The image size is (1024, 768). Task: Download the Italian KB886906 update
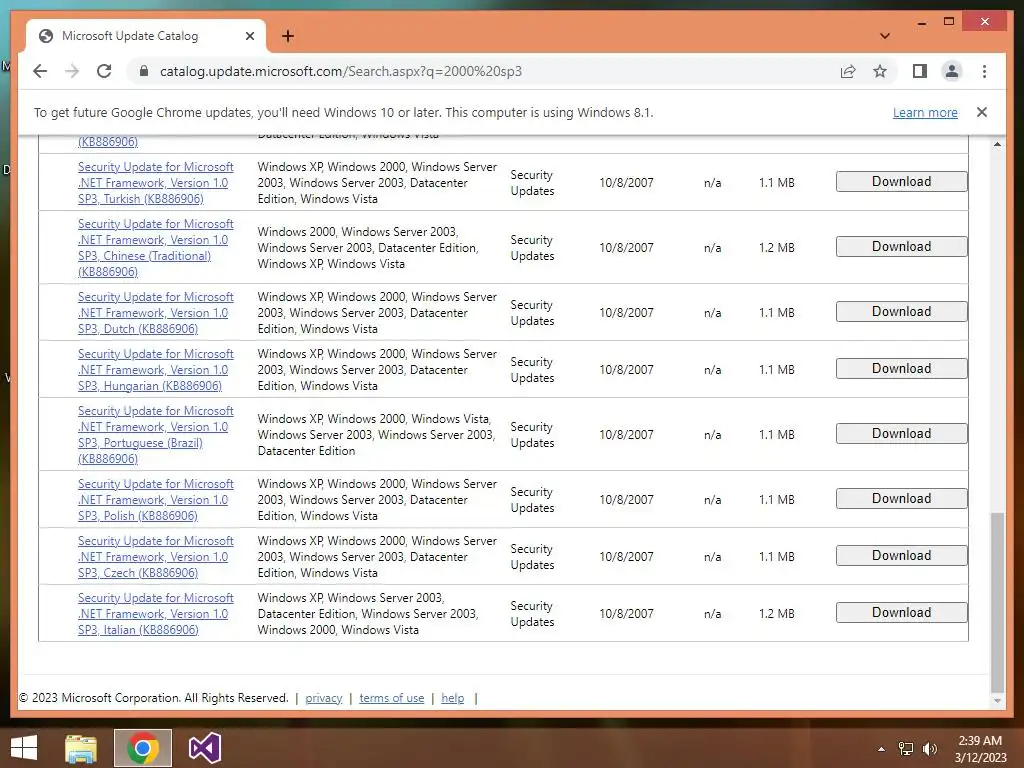pos(901,613)
